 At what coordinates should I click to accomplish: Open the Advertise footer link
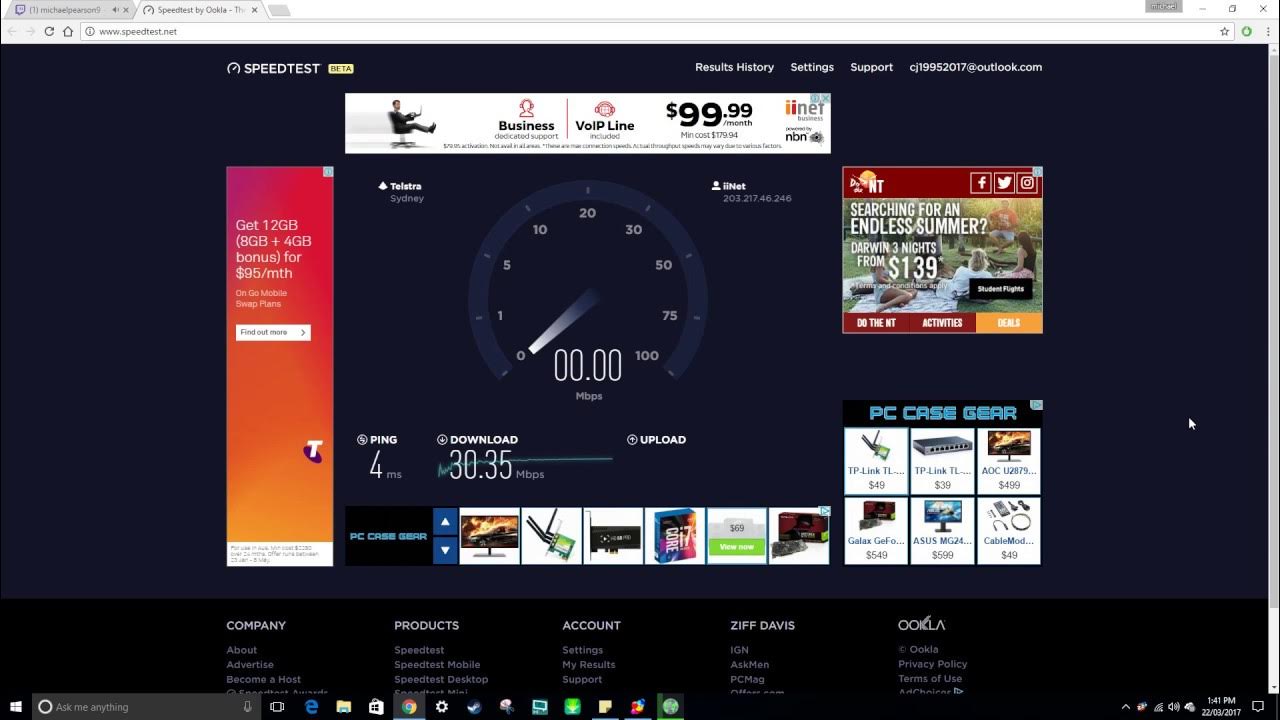coord(250,664)
